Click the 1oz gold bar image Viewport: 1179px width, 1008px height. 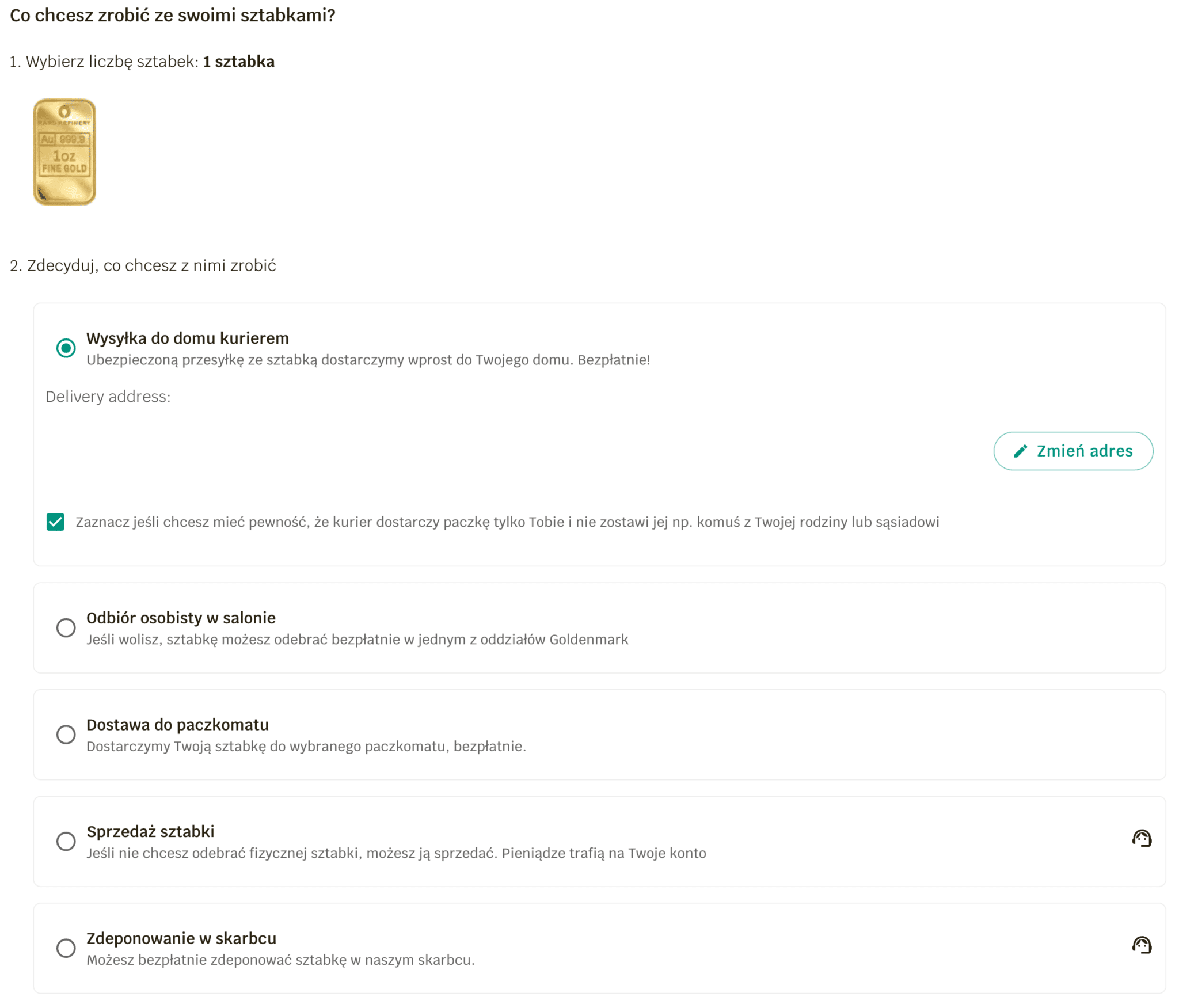[x=64, y=152]
